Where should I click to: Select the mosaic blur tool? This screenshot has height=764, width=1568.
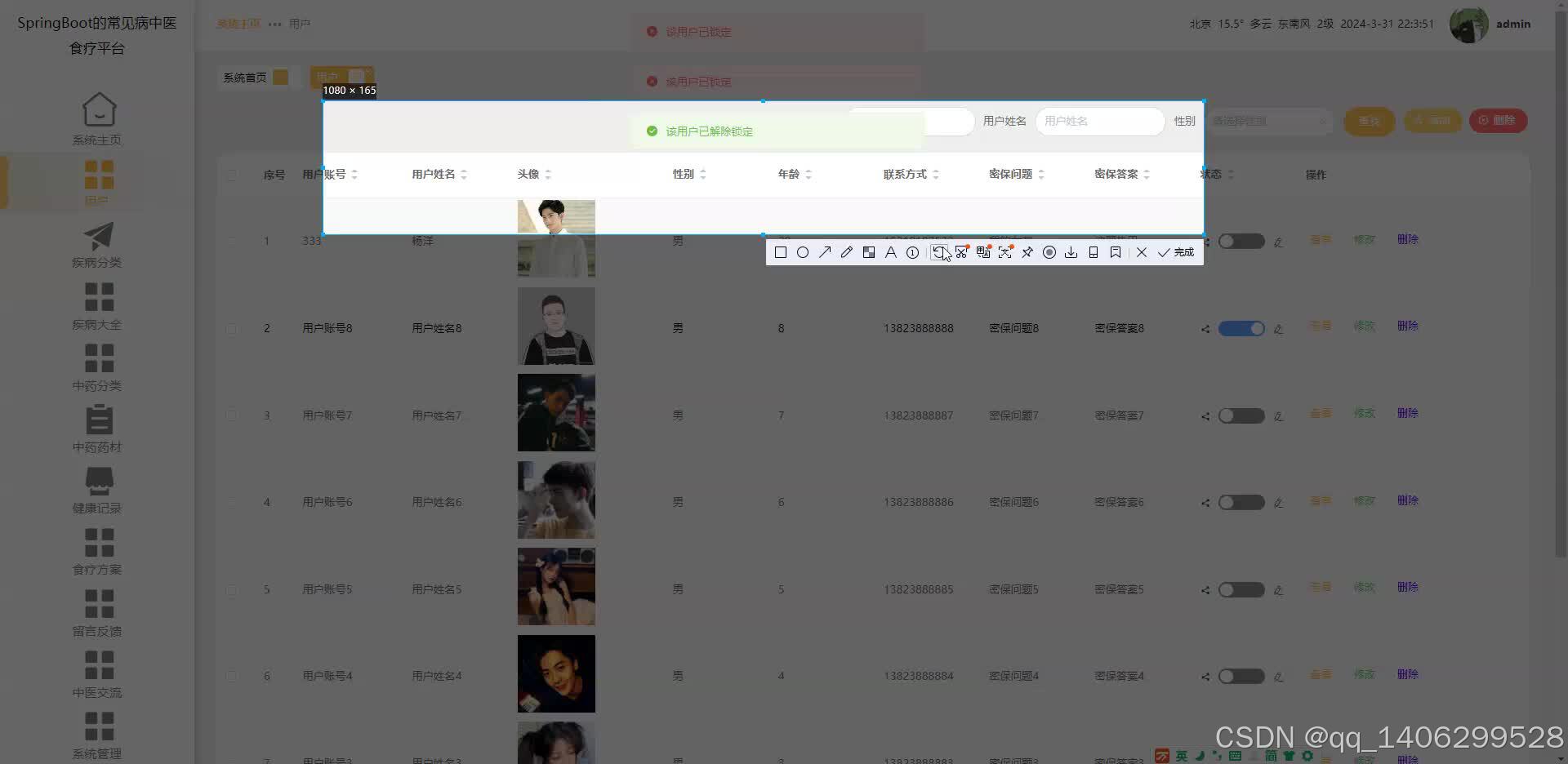(x=869, y=252)
